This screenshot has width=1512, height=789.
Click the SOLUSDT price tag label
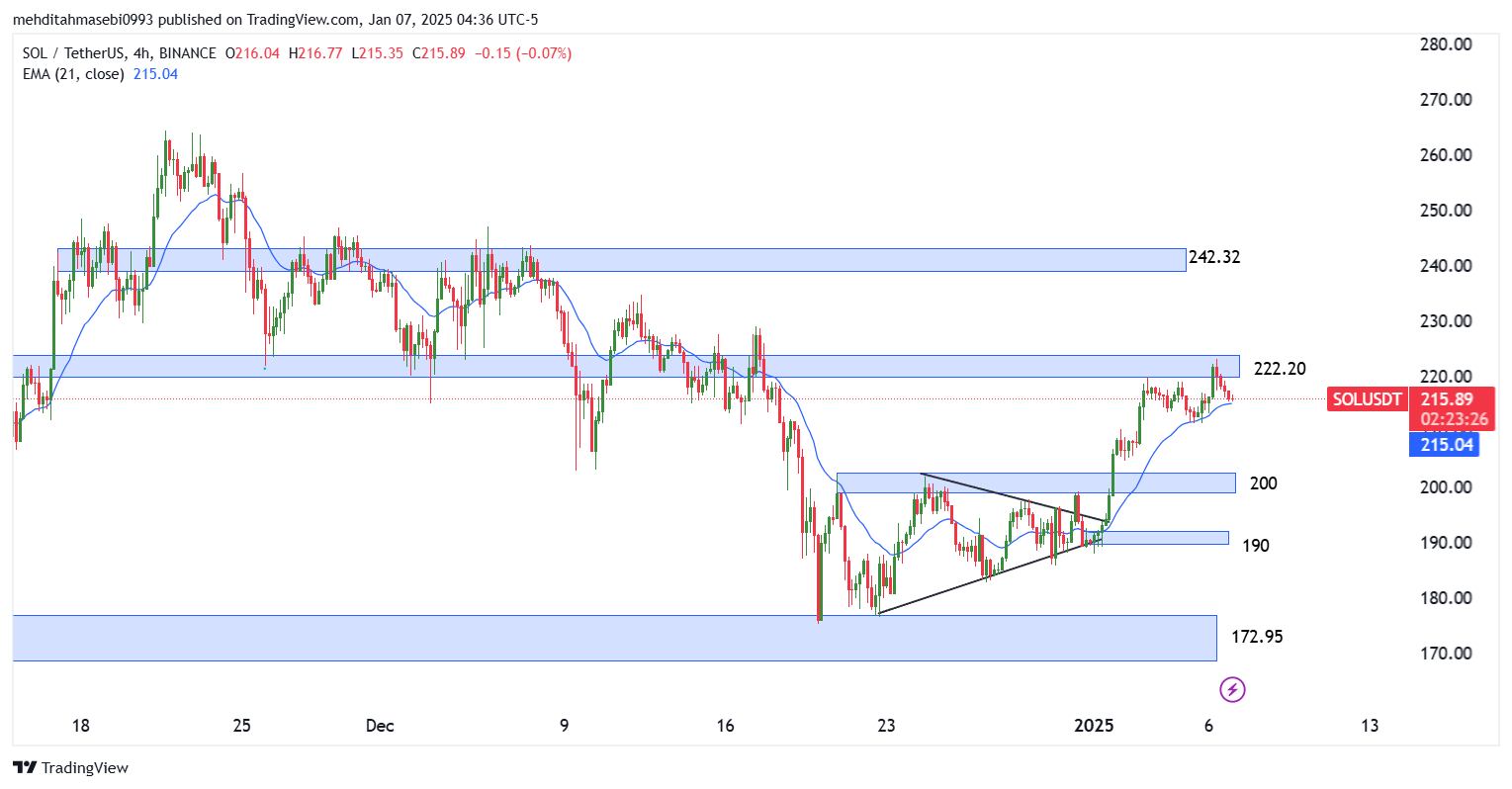[1367, 399]
